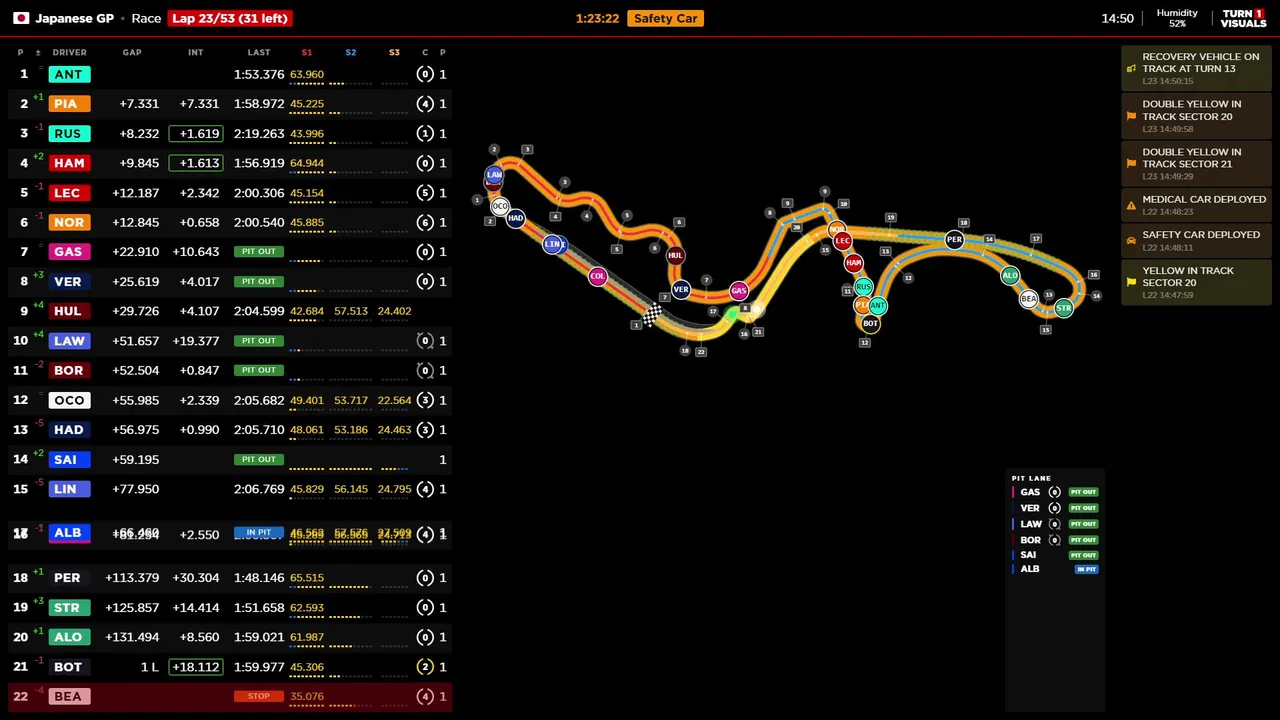Click the warning triangle beside Medical Car Deployed
Screen dimensions: 1280x720
click(1131, 206)
